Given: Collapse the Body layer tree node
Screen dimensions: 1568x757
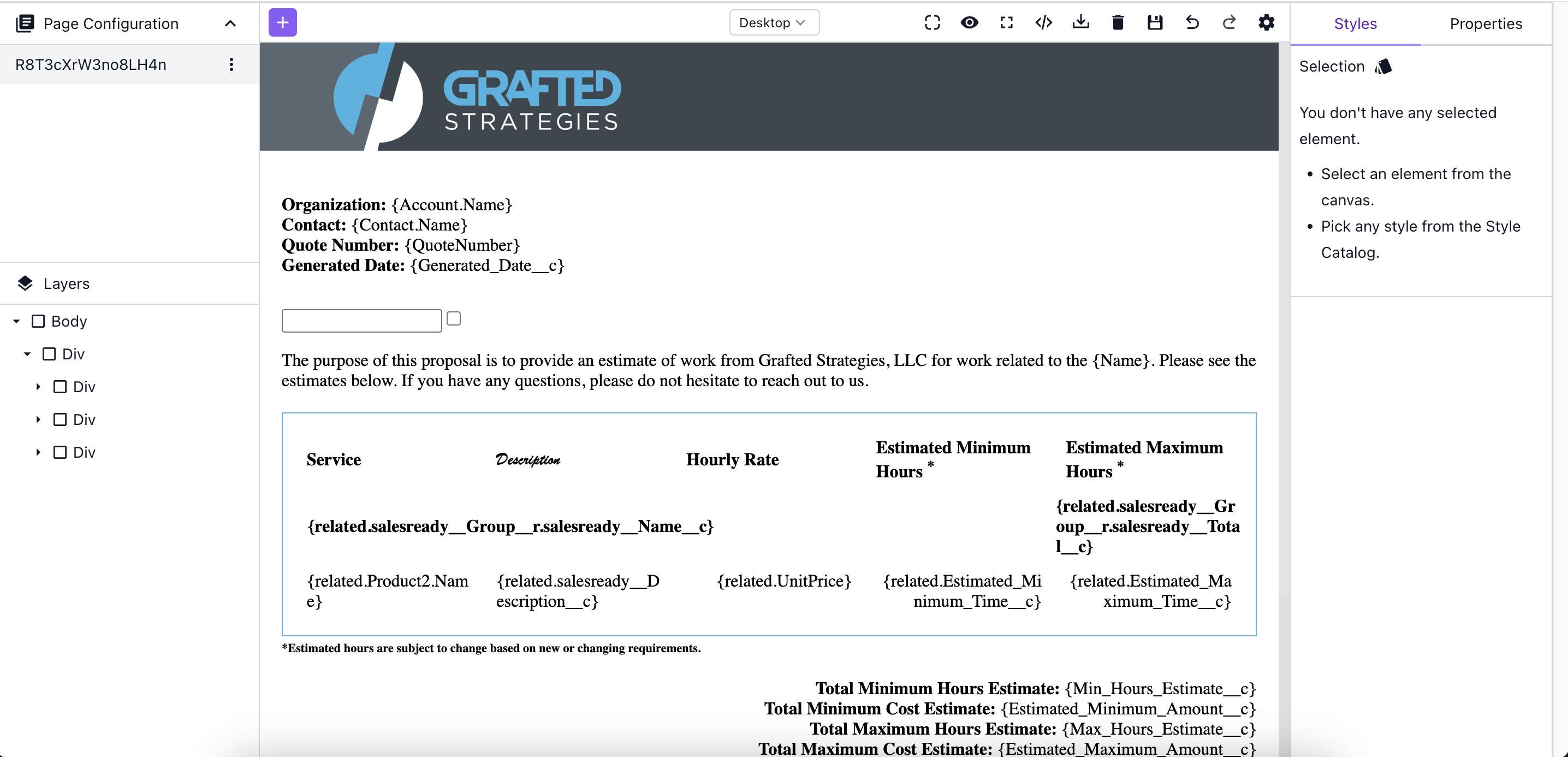Looking at the screenshot, I should point(16,321).
